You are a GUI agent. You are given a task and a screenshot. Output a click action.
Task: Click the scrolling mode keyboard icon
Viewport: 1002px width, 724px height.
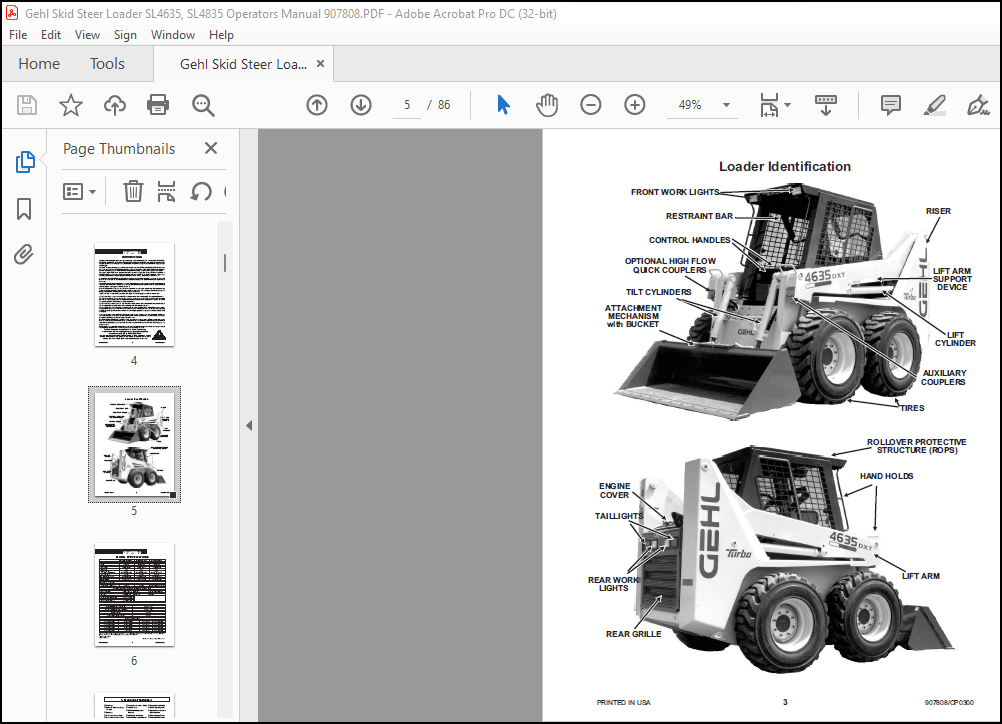826,105
